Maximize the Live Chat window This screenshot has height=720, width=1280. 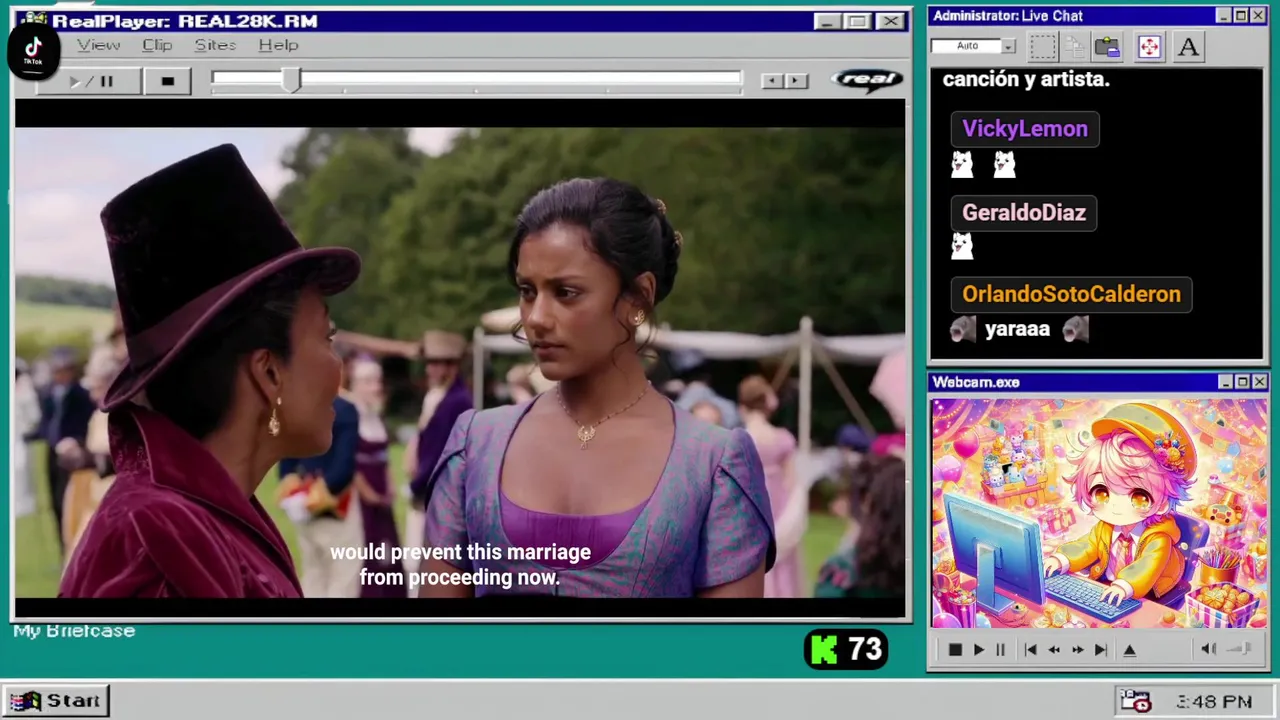pyautogui.click(x=1240, y=15)
